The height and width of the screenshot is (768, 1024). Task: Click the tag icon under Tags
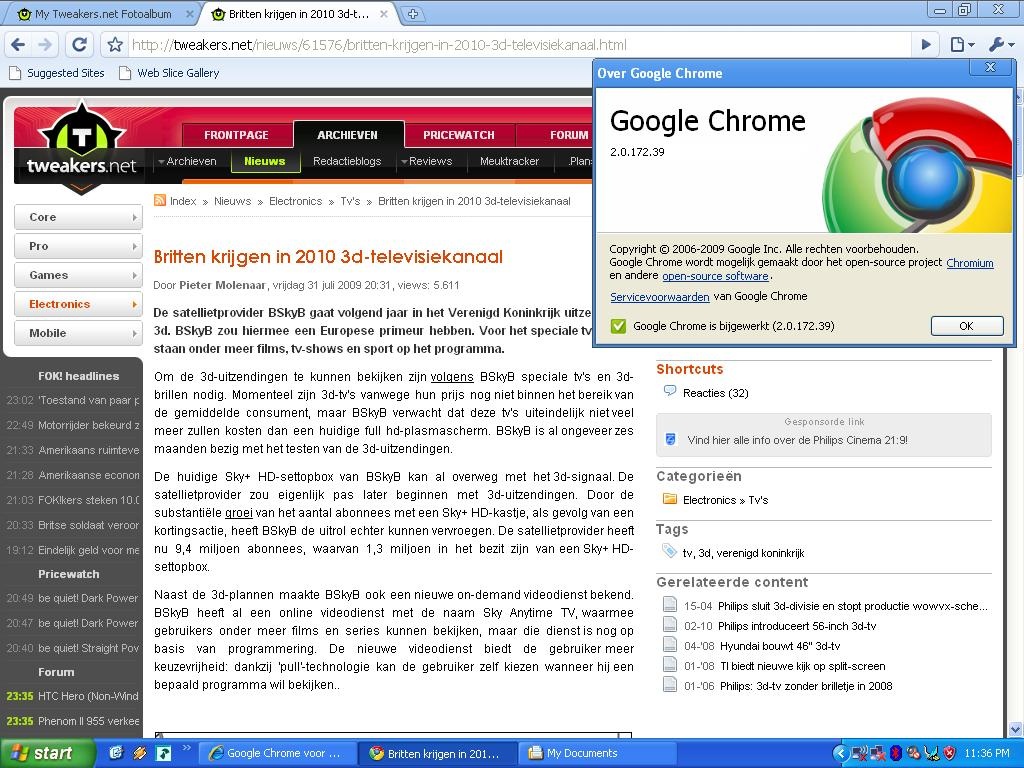pyautogui.click(x=669, y=551)
